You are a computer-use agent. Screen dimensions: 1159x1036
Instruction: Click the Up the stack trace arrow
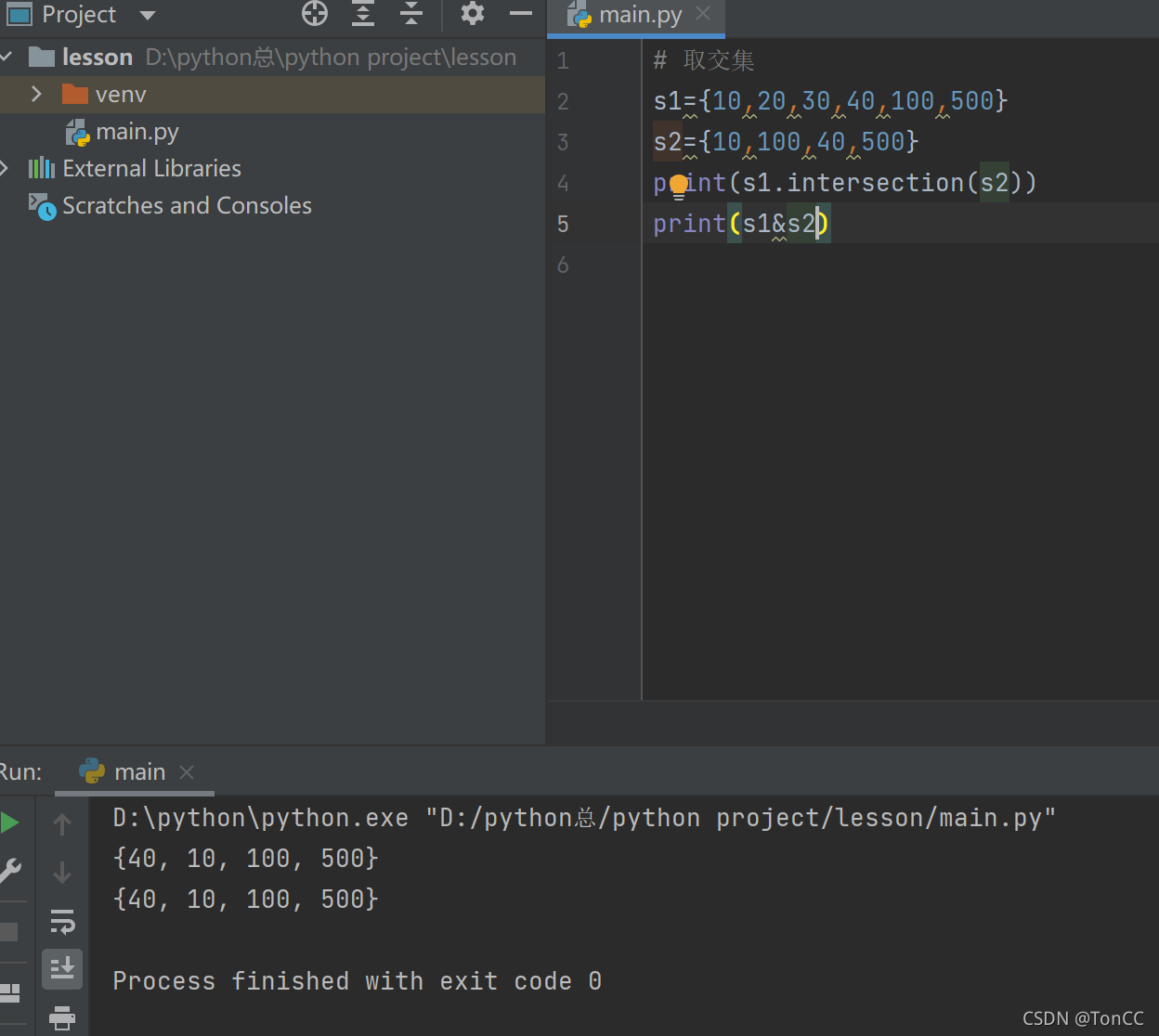(62, 824)
